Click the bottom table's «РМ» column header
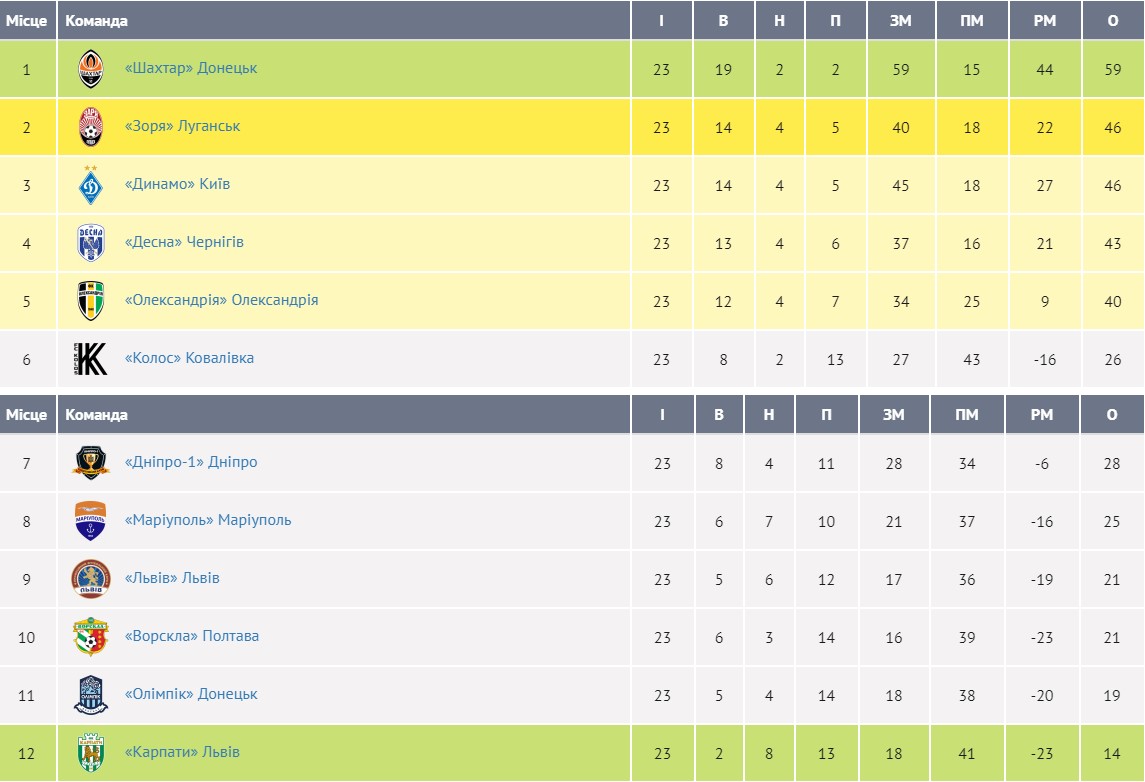This screenshot has height=782, width=1145. (x=1042, y=414)
